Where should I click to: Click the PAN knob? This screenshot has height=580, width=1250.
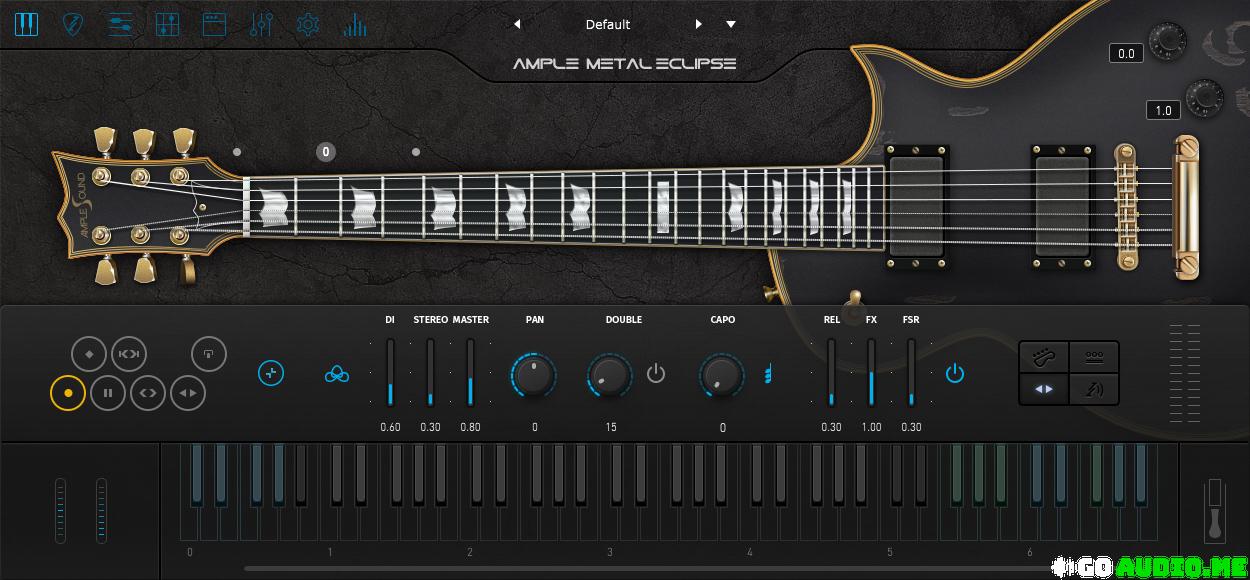[x=534, y=375]
